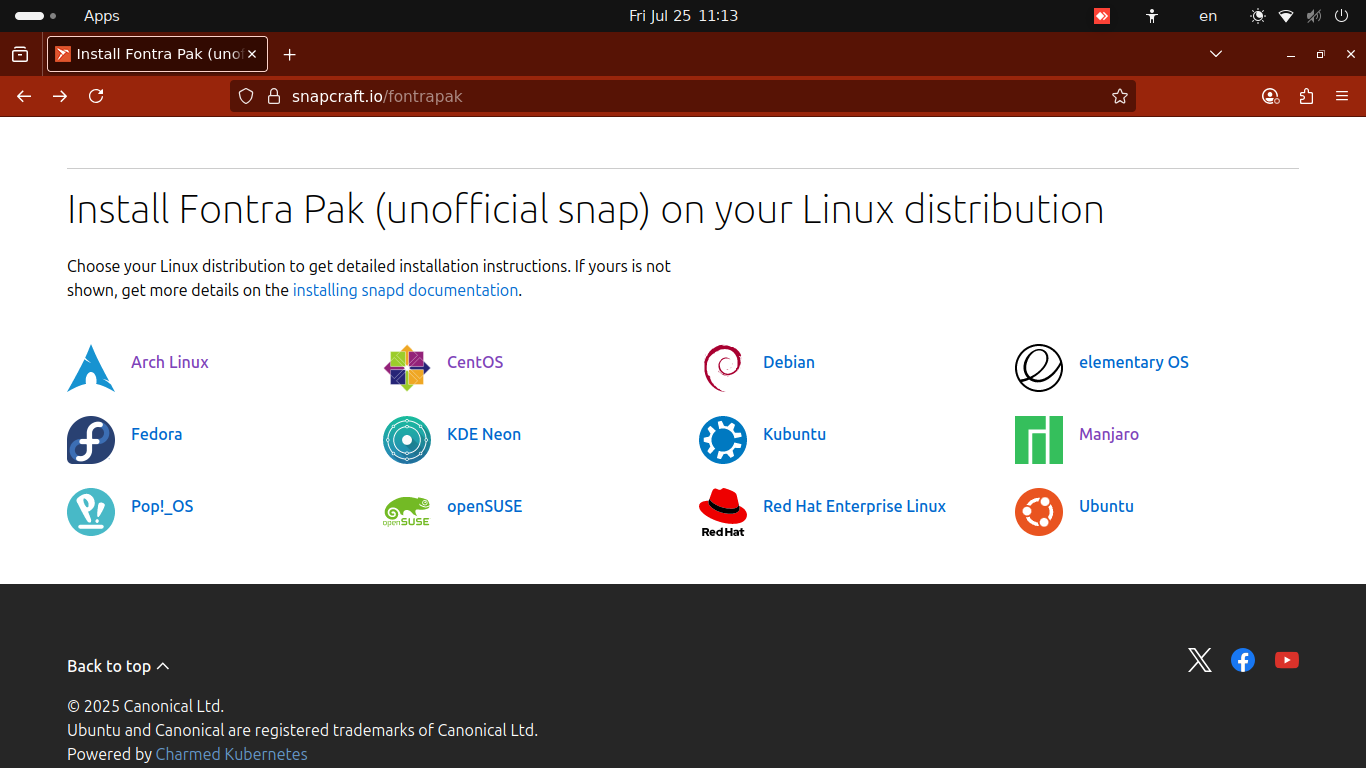The width and height of the screenshot is (1366, 768).
Task: View site security padlock info
Action: click(x=274, y=96)
